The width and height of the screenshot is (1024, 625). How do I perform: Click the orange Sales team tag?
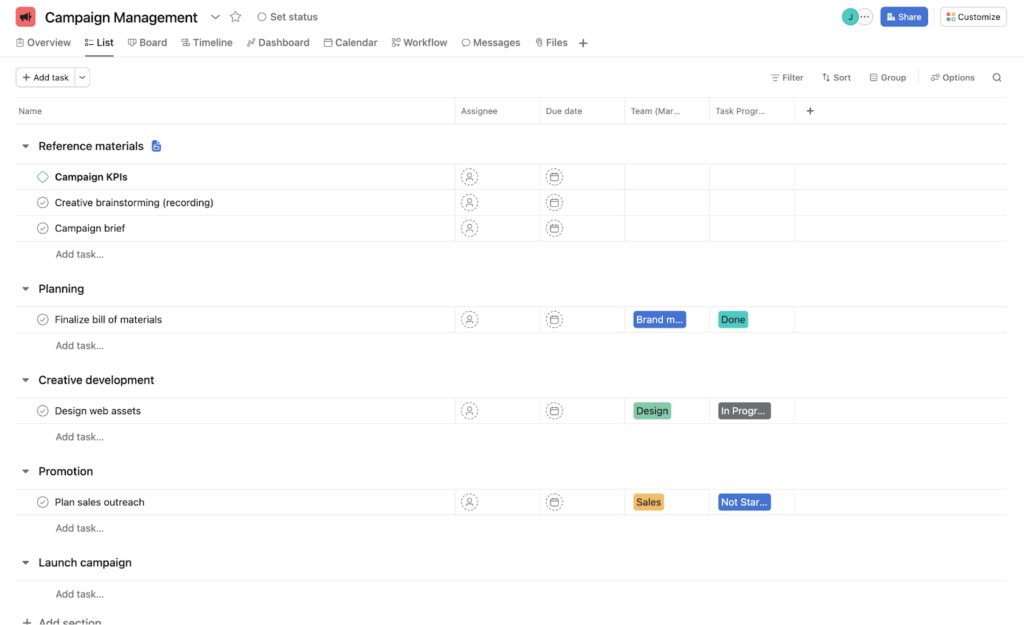pos(648,502)
